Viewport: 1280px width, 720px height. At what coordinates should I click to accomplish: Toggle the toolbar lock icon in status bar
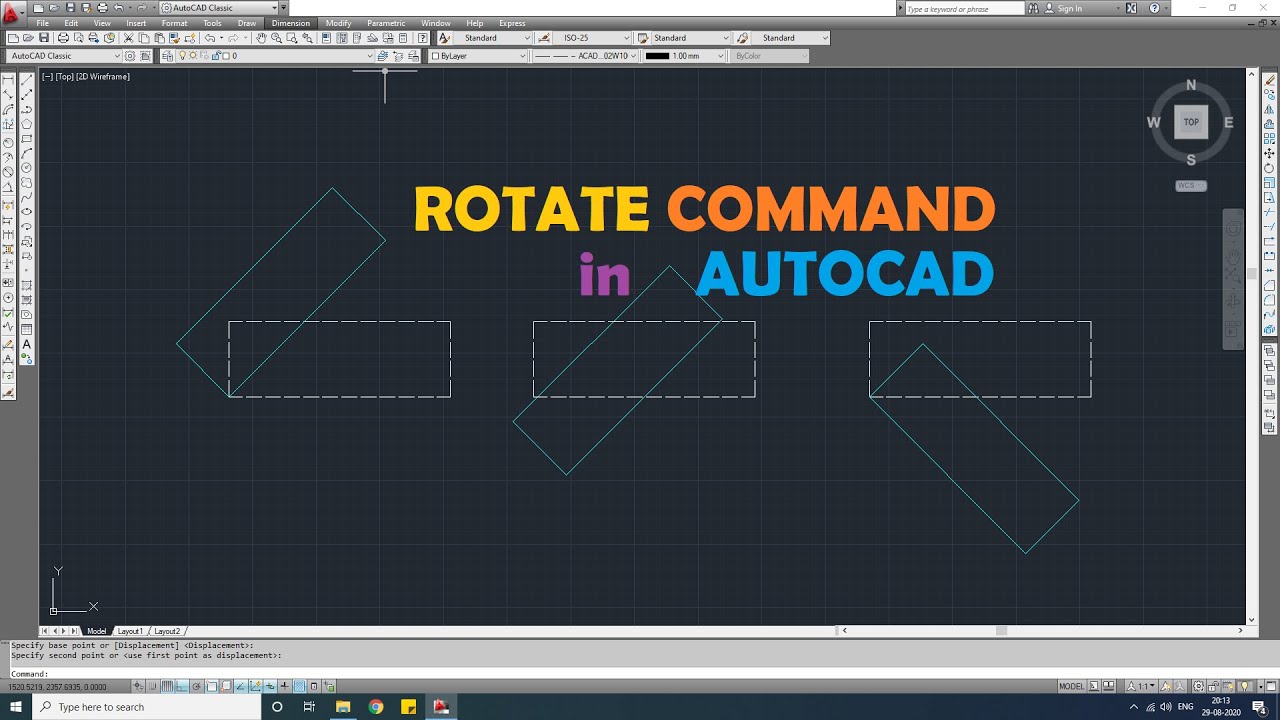(1213, 686)
